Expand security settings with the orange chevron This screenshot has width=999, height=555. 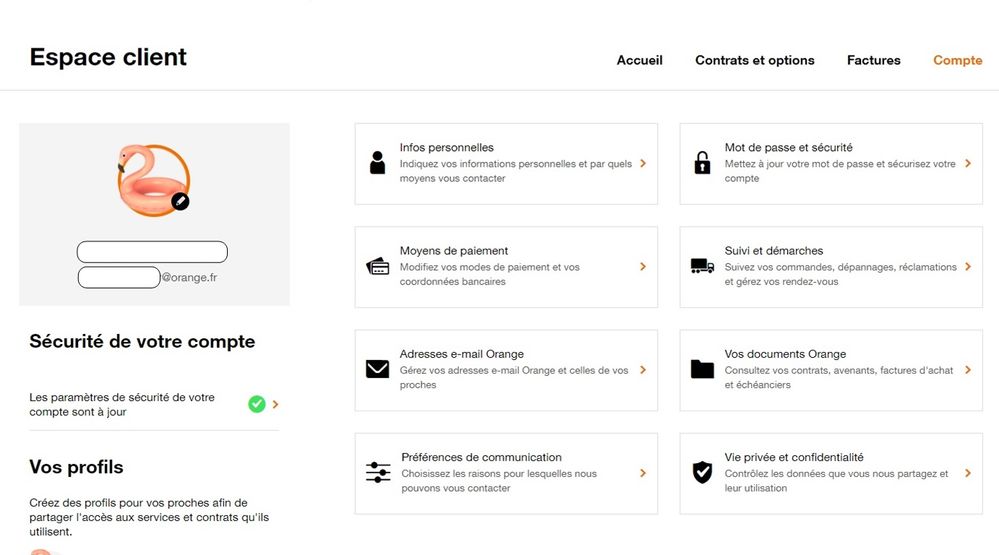click(276, 404)
